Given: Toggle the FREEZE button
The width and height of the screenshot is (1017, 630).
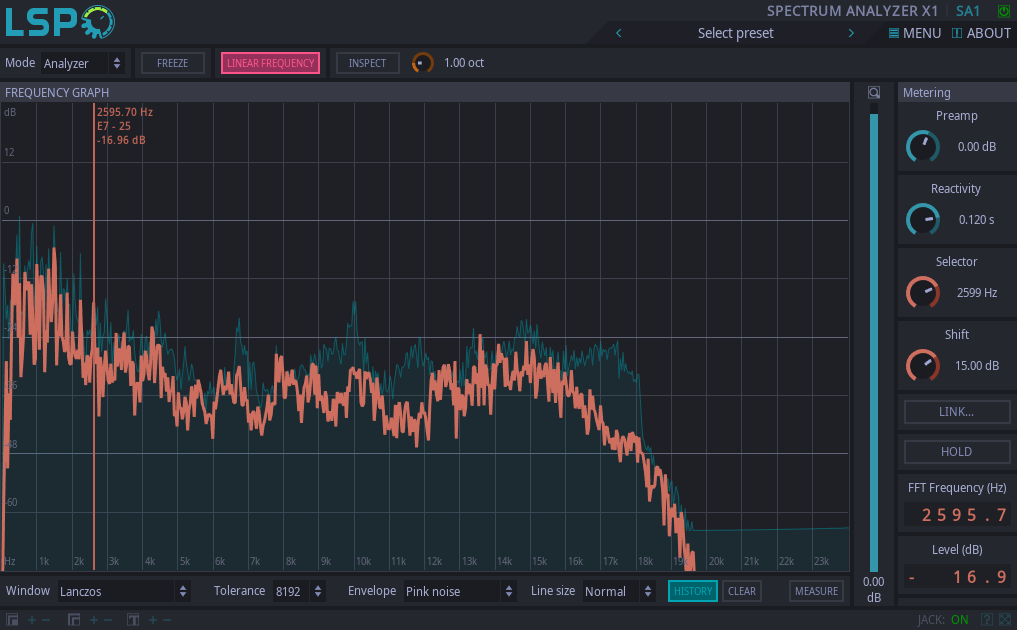Looking at the screenshot, I should tap(172, 63).
